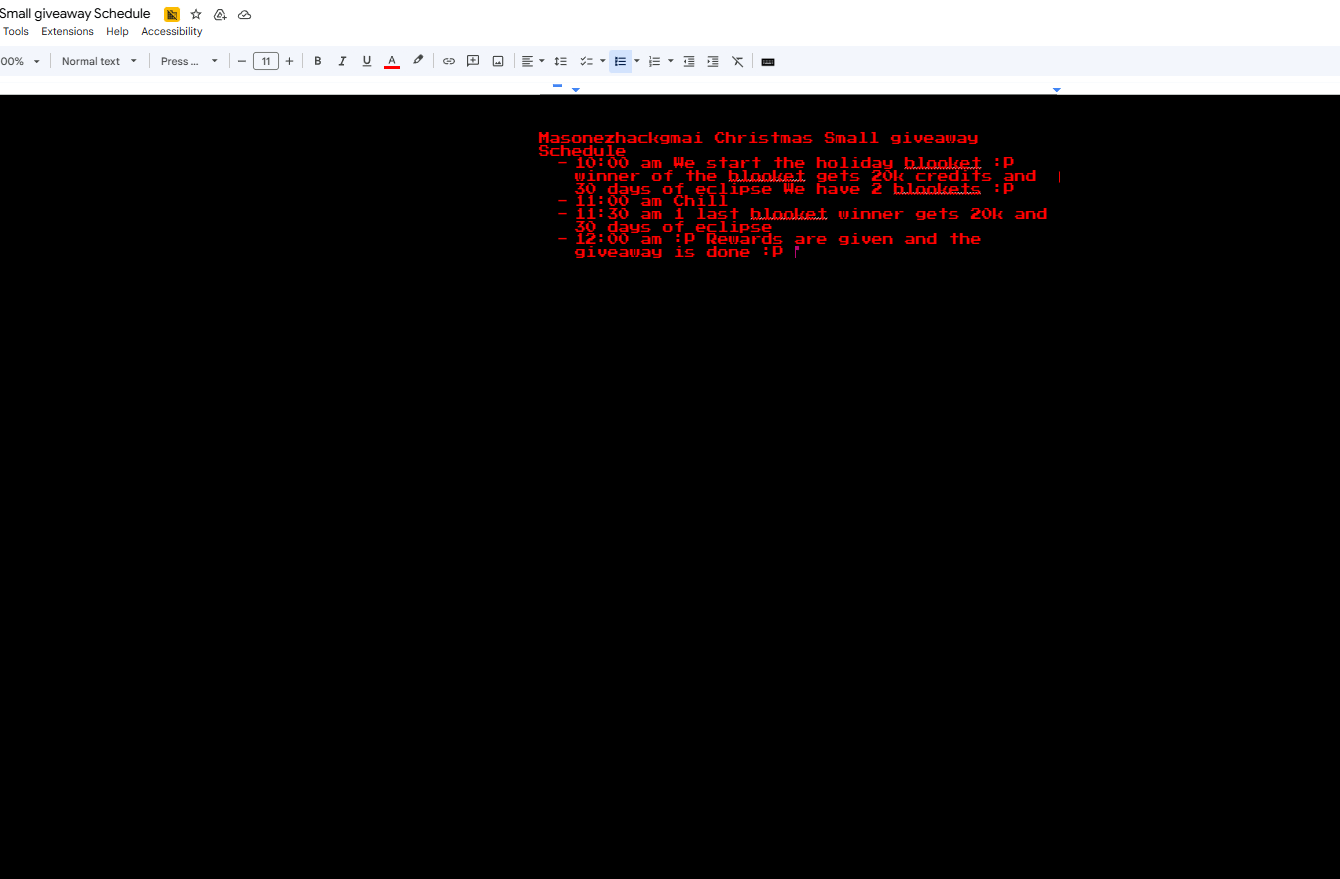
Task: Expand the bulleted list options arrow
Action: [637, 62]
